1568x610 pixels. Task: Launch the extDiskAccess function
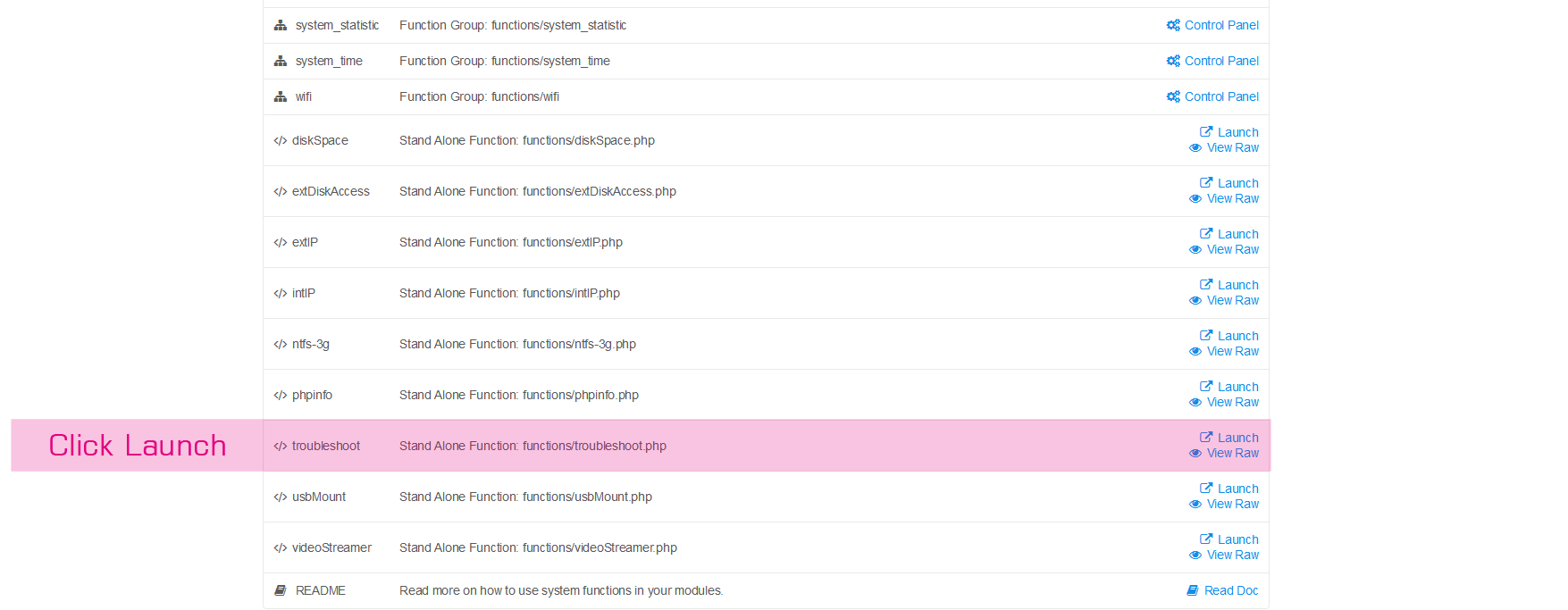tap(1237, 183)
